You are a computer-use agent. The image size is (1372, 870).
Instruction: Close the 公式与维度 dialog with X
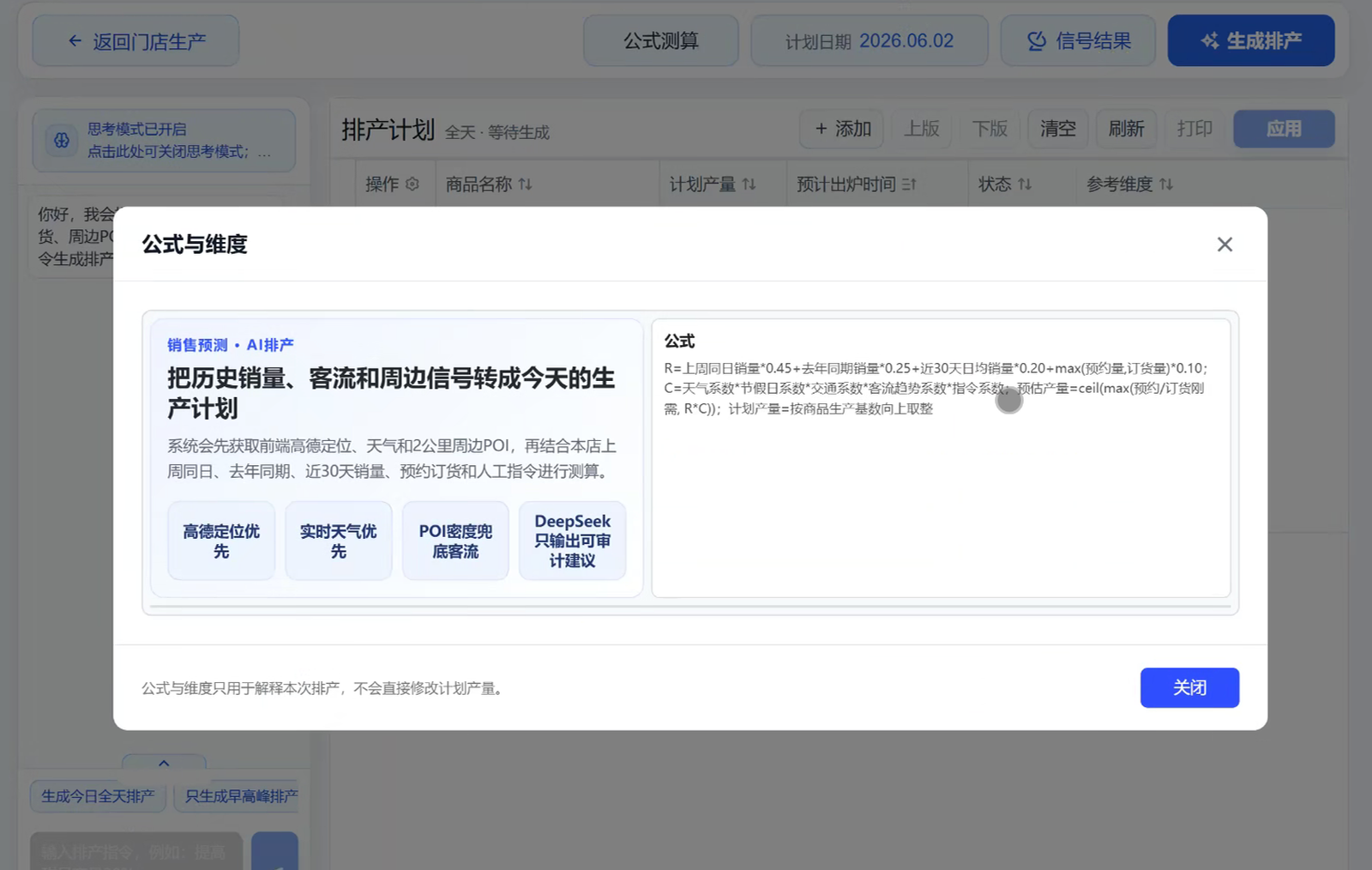coord(1225,245)
